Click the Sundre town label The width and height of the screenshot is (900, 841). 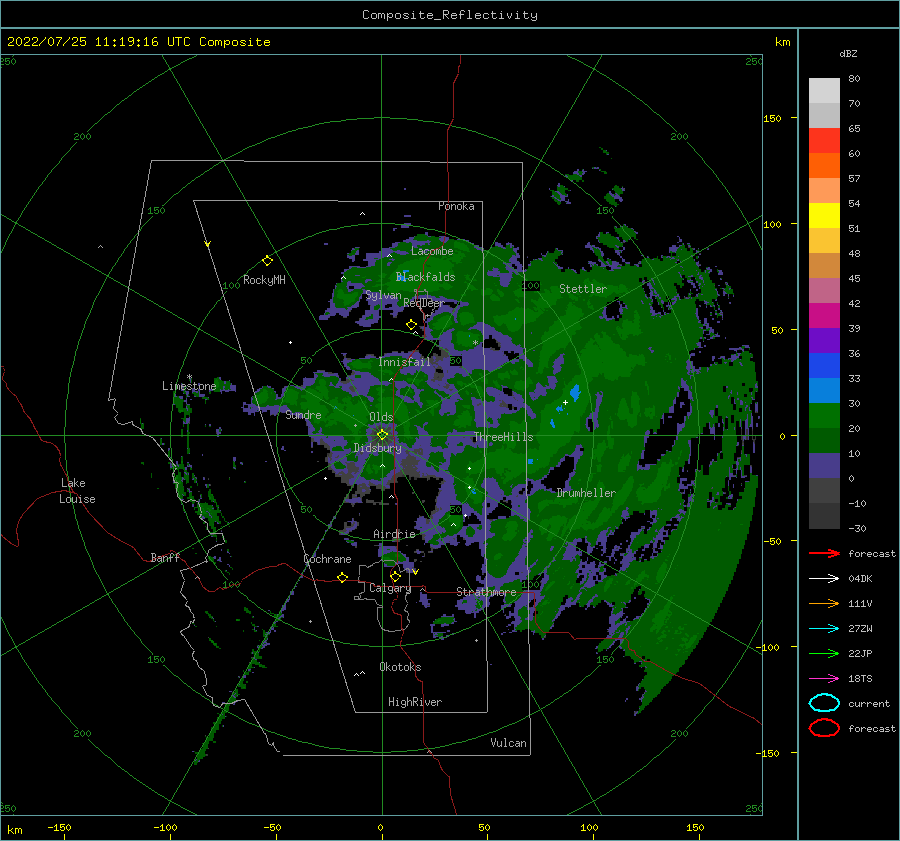(303, 414)
